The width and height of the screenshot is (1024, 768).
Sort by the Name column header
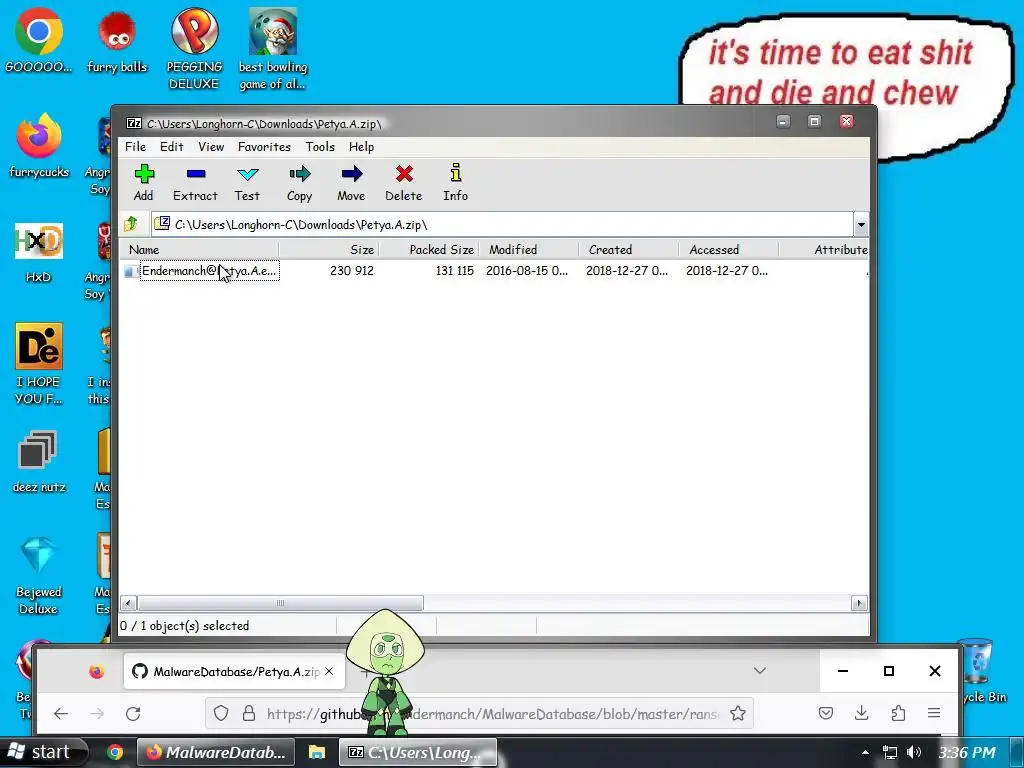199,249
